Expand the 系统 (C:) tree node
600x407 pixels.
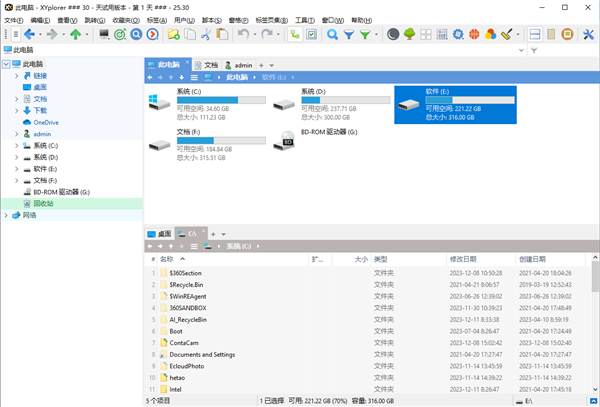coord(16,146)
